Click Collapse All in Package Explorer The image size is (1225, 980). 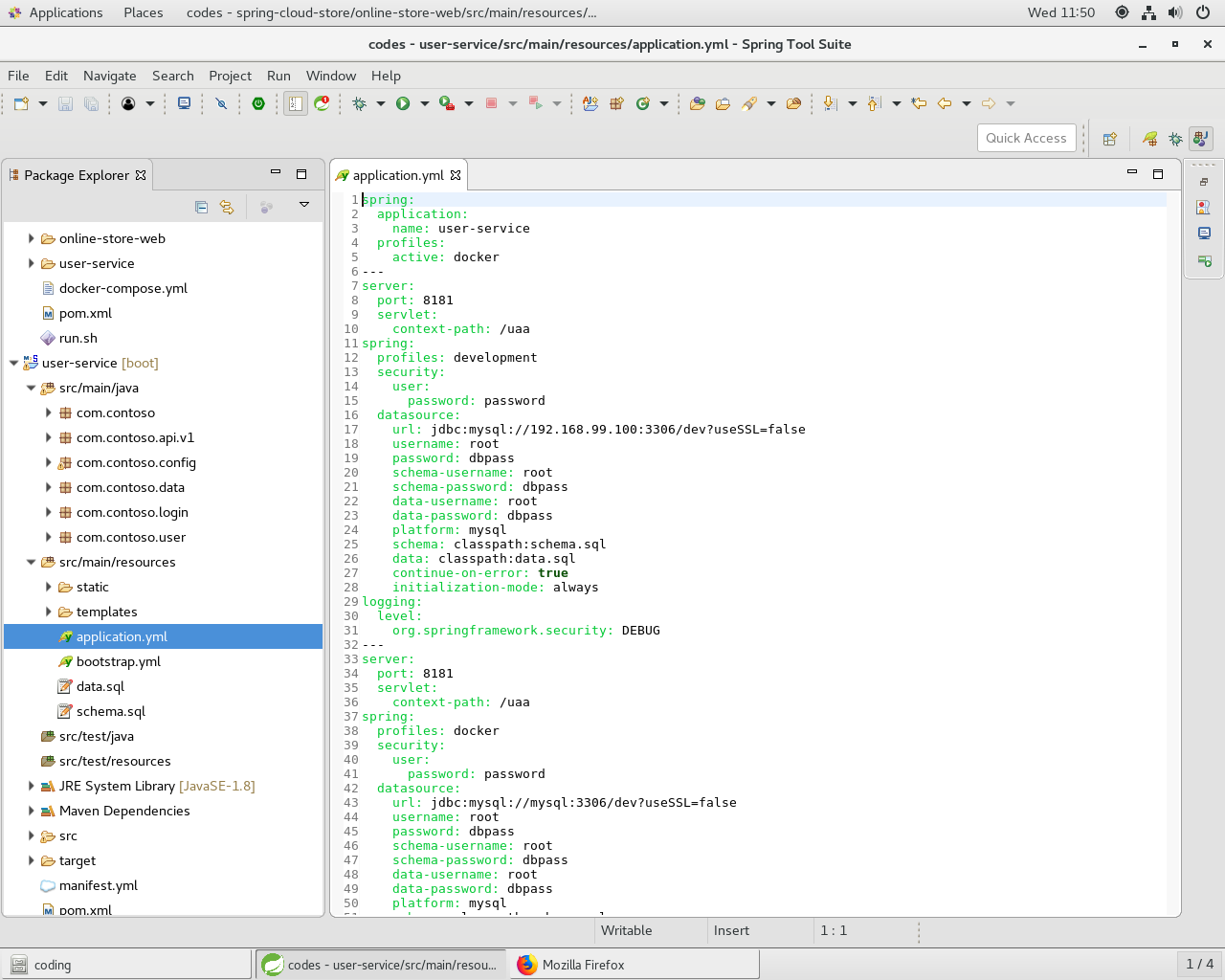coord(201,207)
